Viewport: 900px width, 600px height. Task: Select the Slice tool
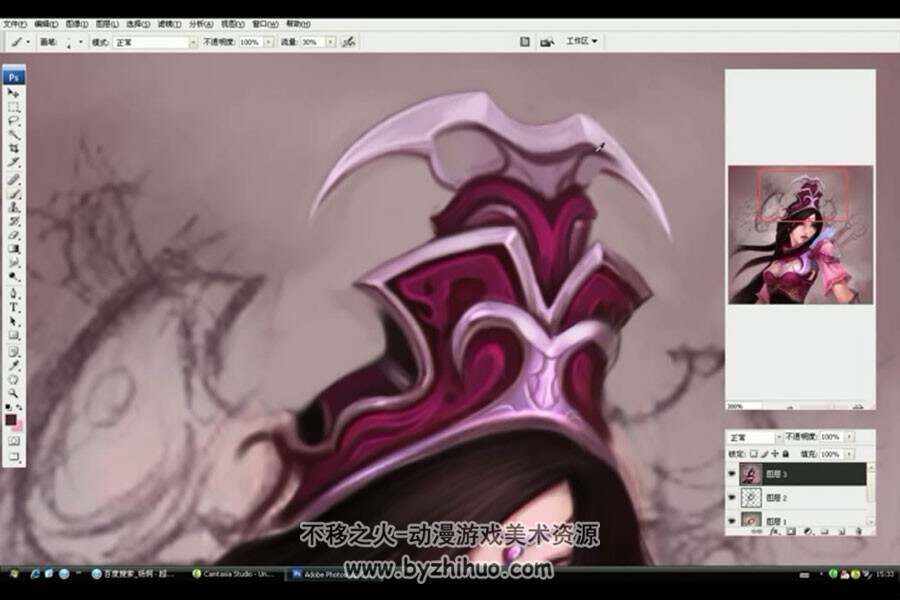(x=13, y=162)
